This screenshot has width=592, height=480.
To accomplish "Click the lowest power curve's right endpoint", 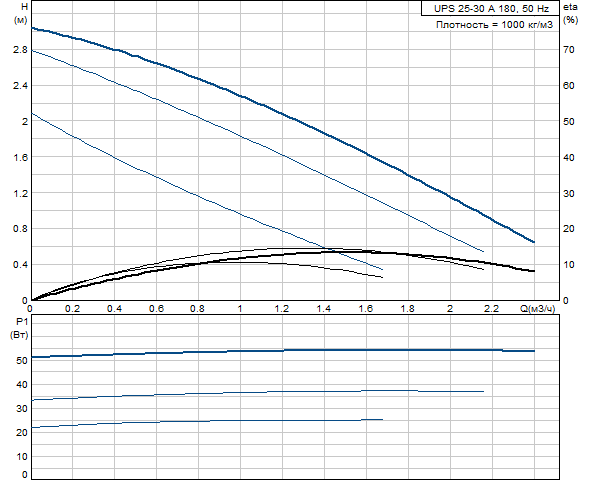I will tap(382, 419).
